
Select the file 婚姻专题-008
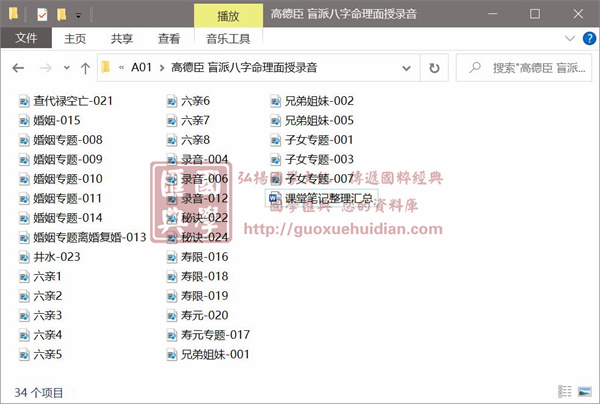tap(61, 140)
